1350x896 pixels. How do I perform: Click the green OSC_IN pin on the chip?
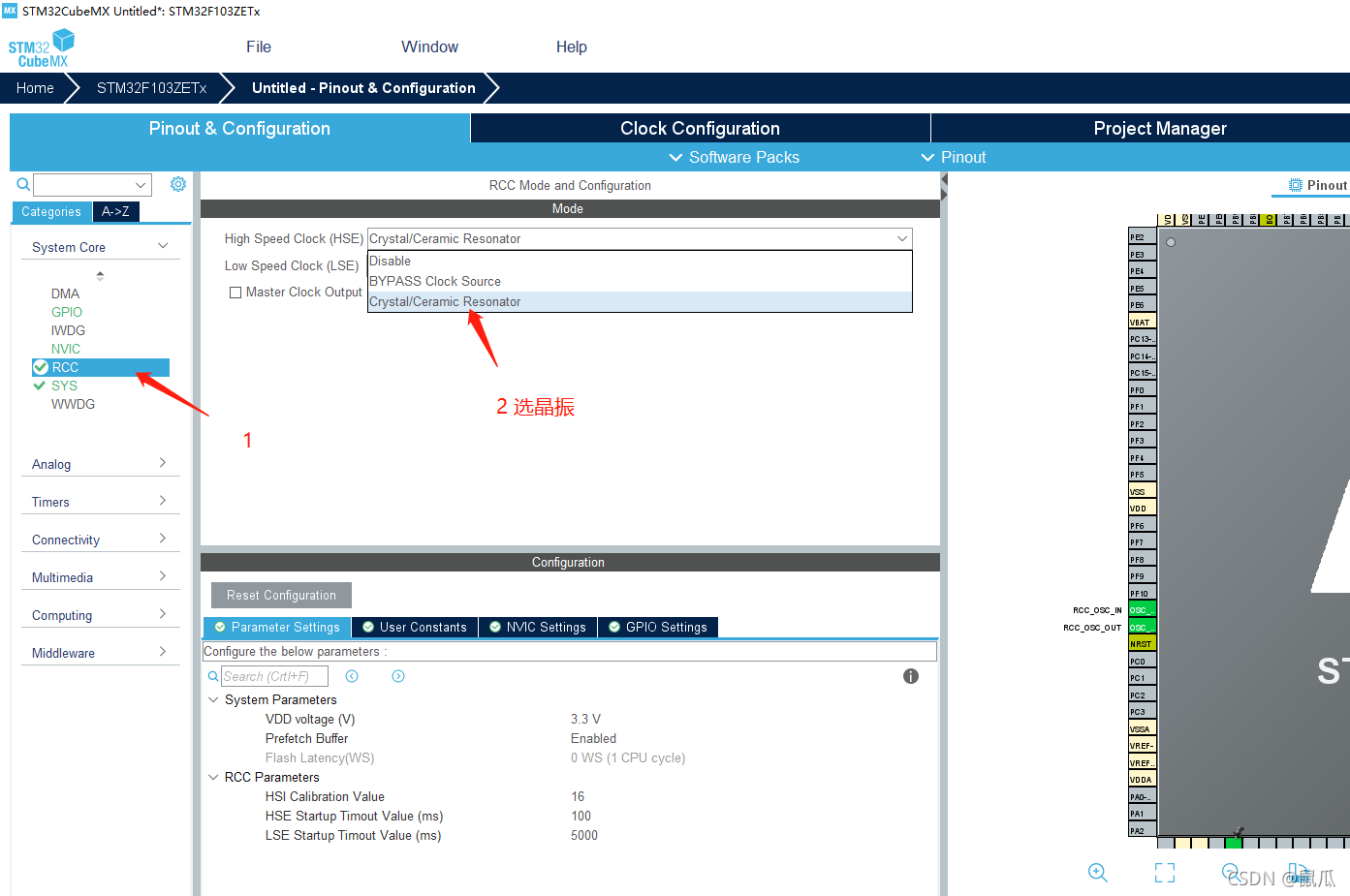[1142, 610]
